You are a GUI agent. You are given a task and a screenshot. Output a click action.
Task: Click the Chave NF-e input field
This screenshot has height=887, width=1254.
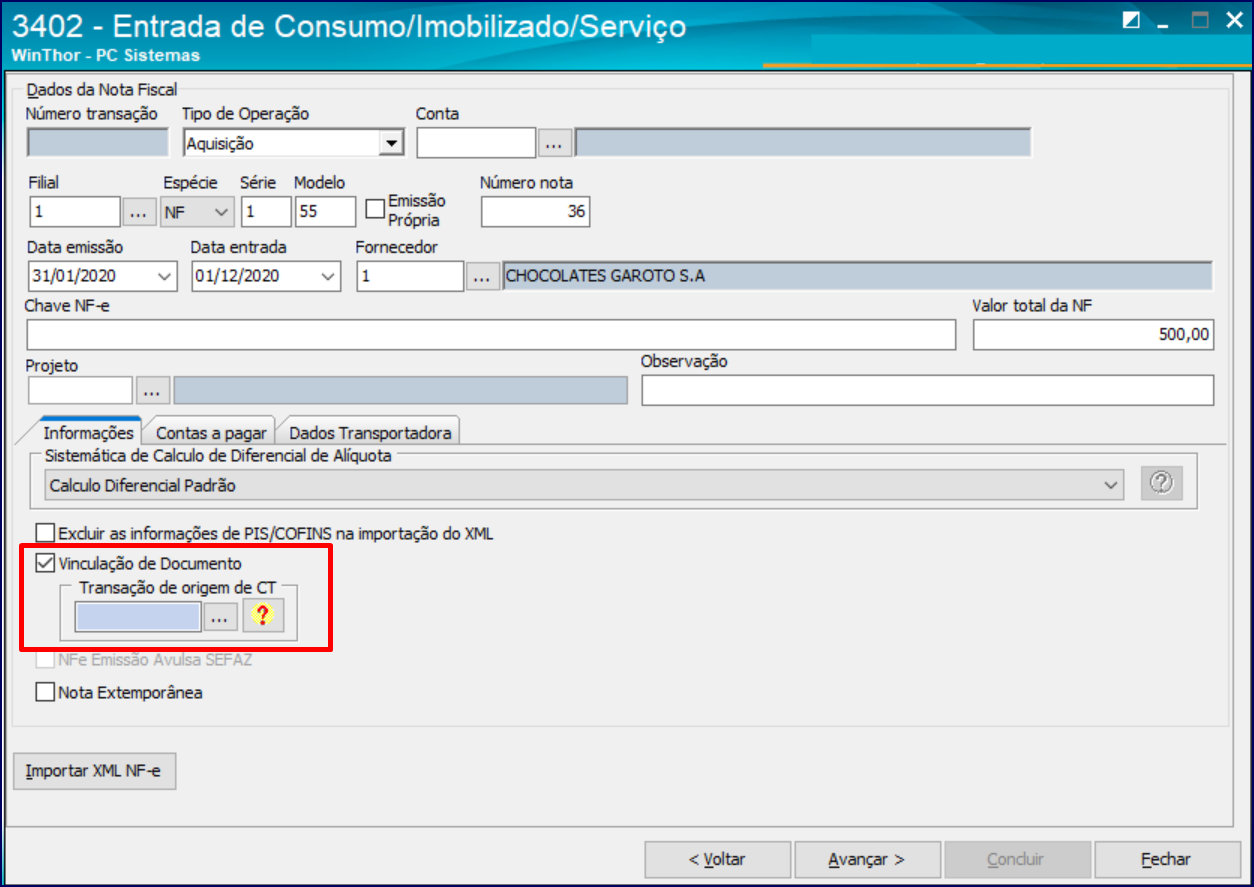[491, 334]
